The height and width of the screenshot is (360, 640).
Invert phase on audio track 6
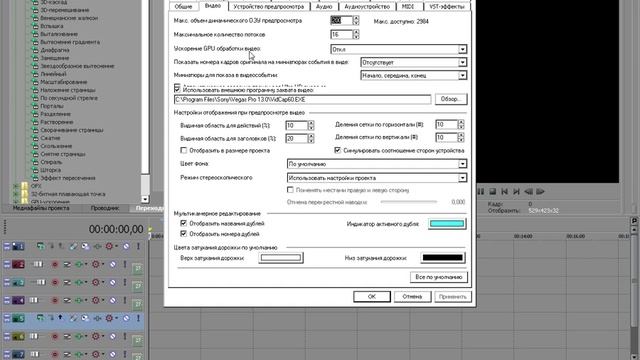click(x=67, y=336)
